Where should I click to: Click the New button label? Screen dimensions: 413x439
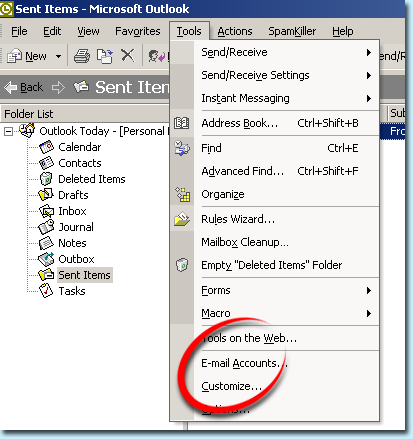[x=36, y=56]
